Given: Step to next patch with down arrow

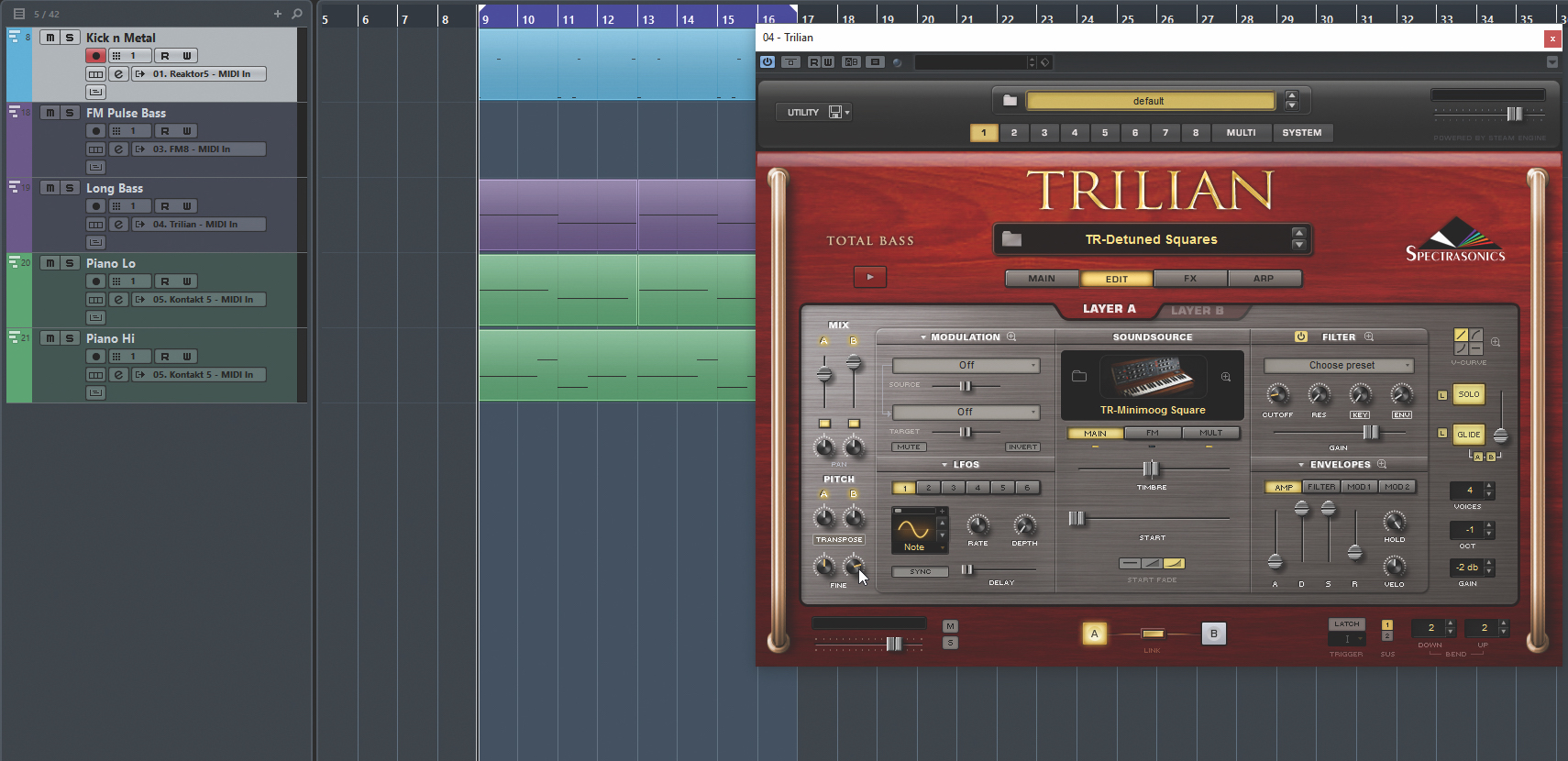Looking at the screenshot, I should [x=1298, y=245].
